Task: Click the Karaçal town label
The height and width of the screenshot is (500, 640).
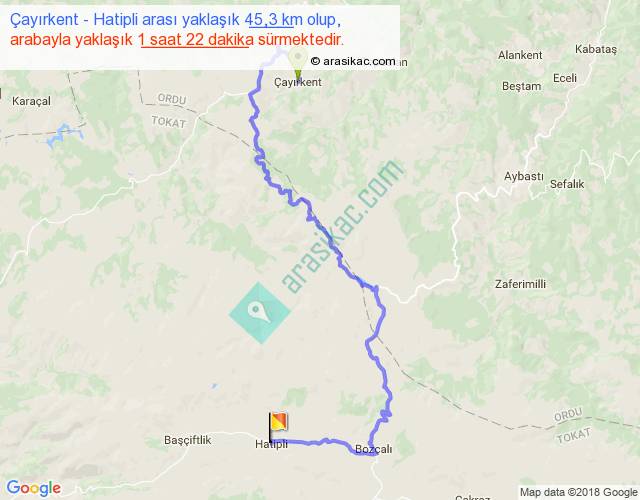Action: click(x=31, y=101)
